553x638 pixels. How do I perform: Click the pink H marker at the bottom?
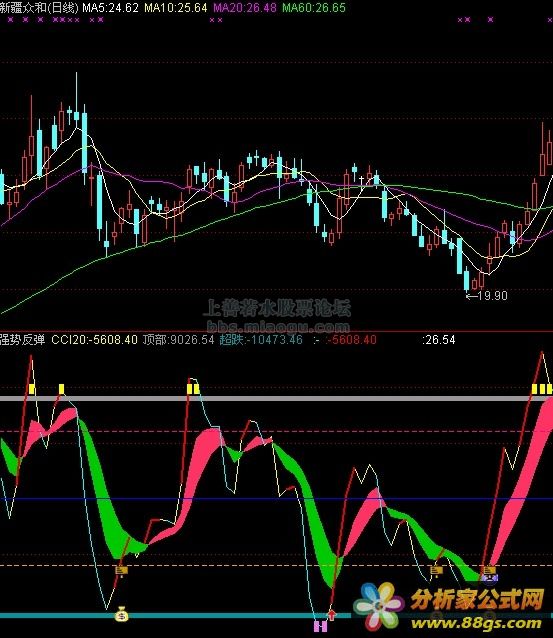pos(320,626)
